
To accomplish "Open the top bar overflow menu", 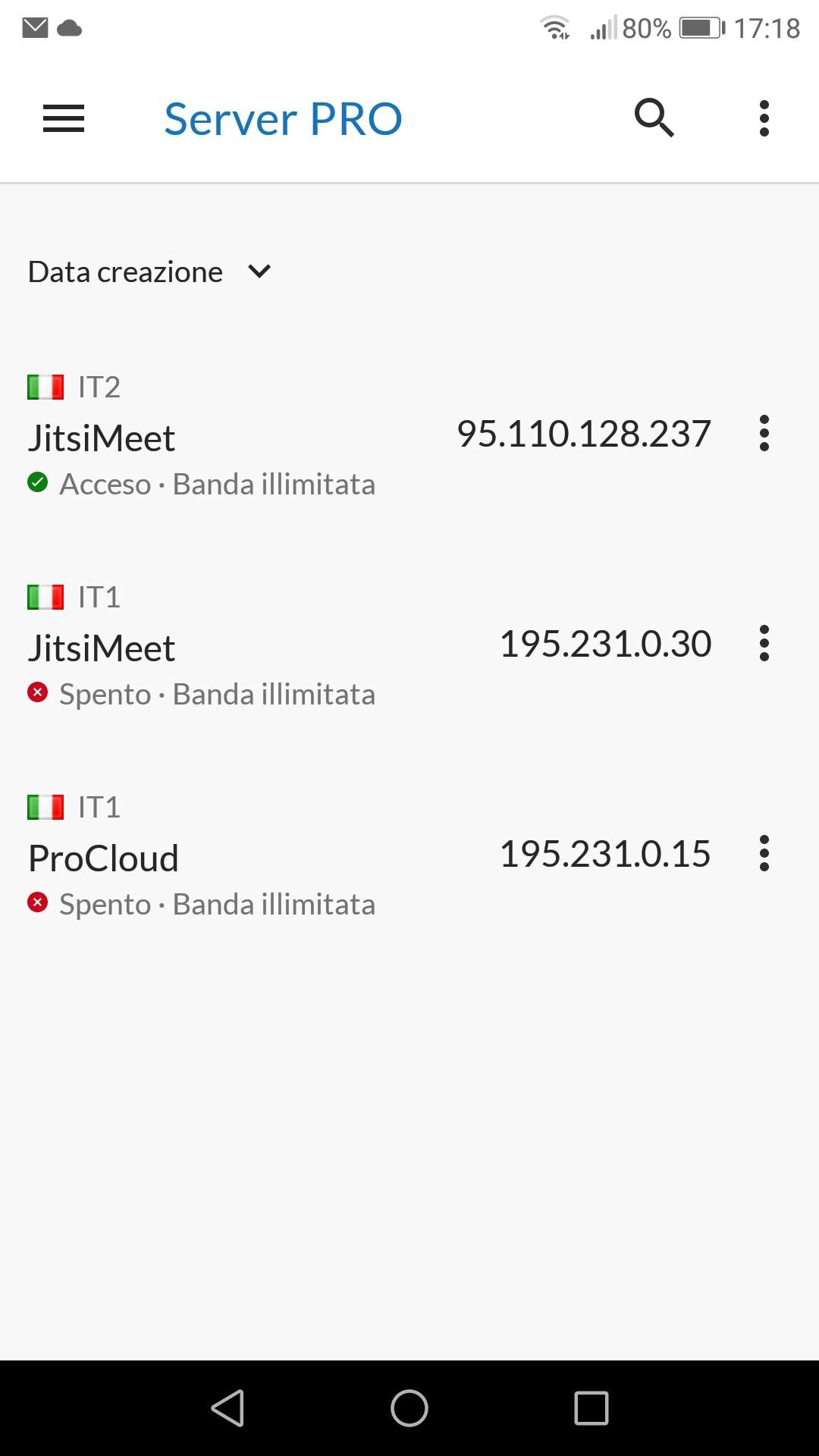I will pos(764,119).
